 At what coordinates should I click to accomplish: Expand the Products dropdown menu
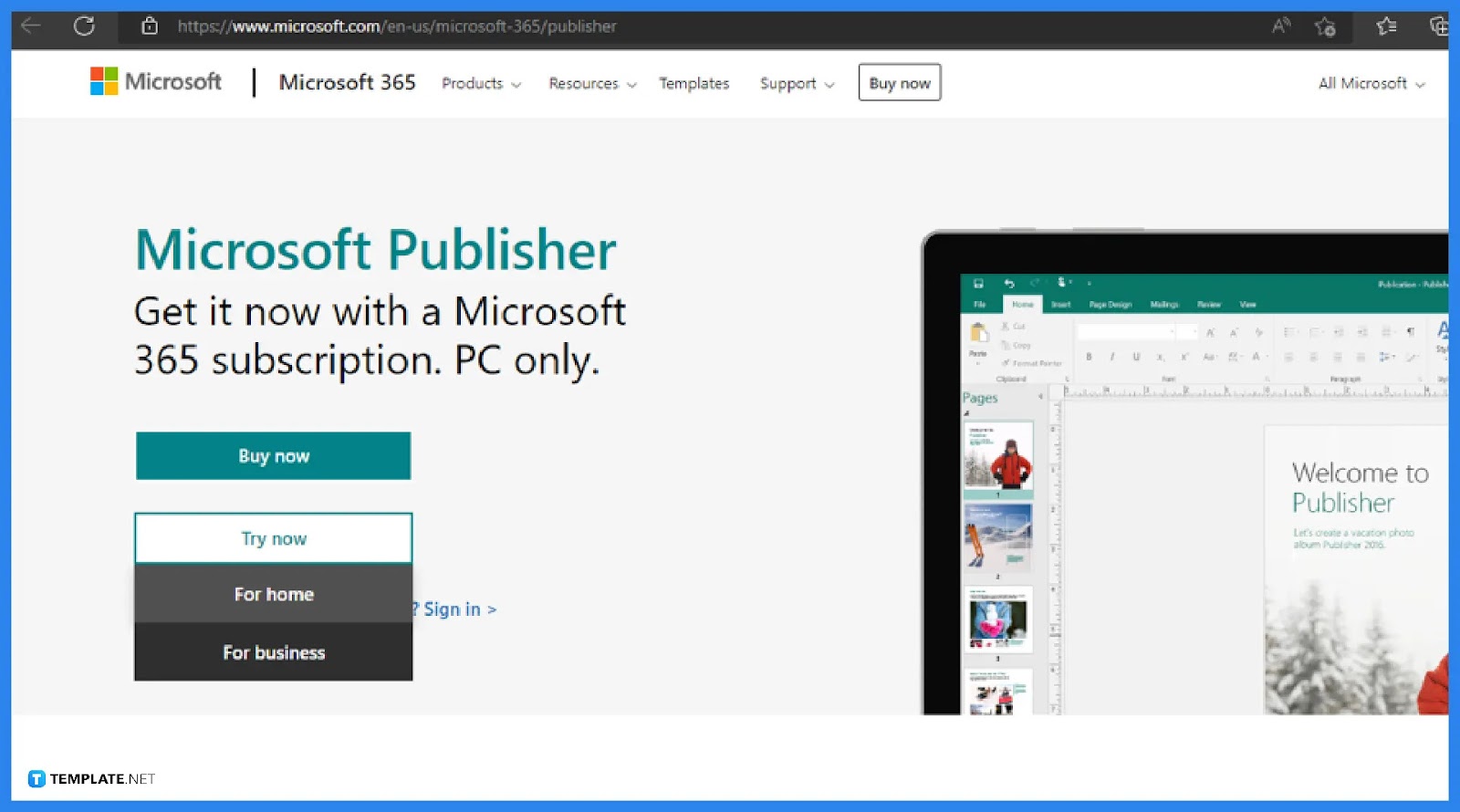pyautogui.click(x=481, y=83)
